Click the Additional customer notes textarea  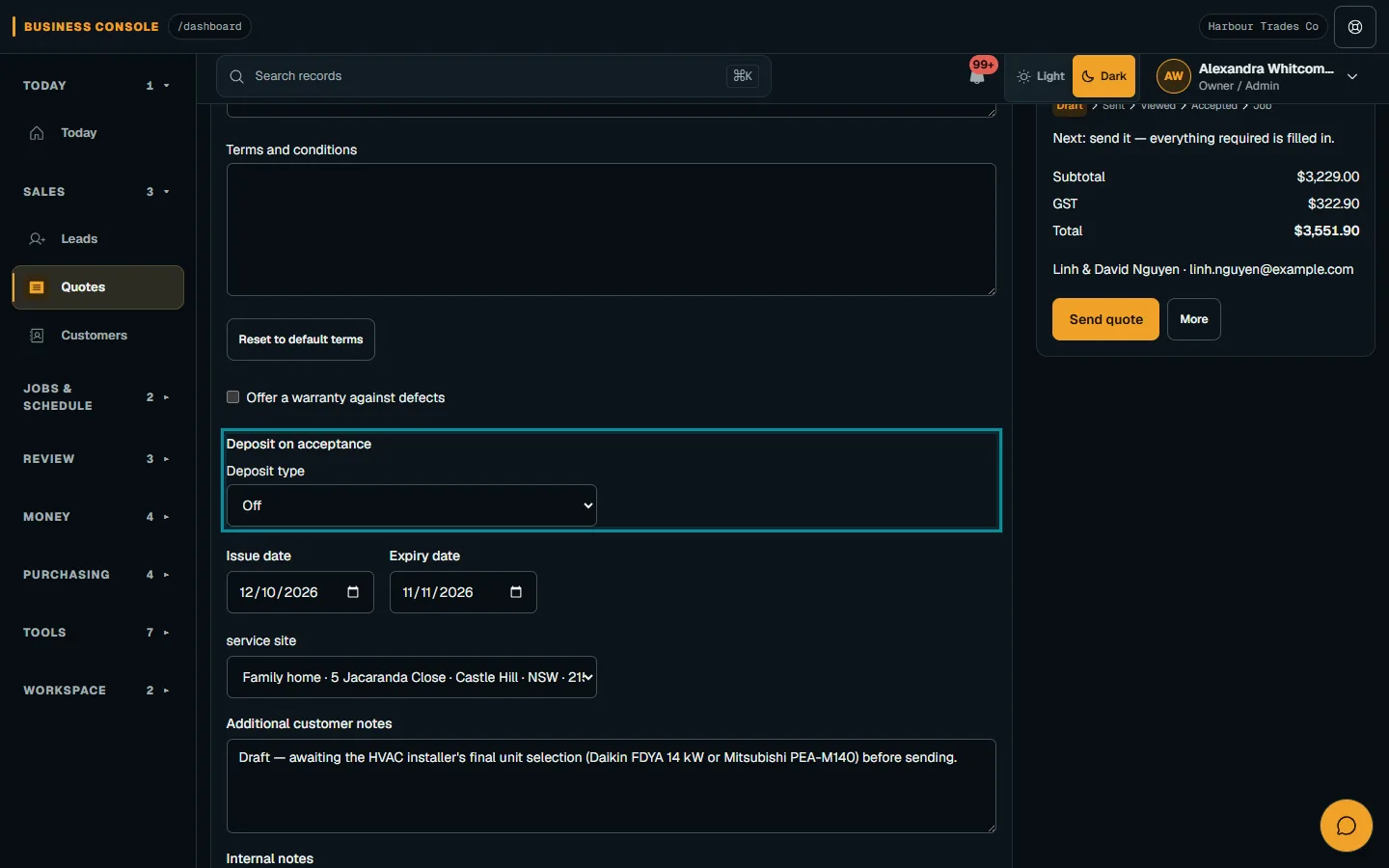coord(612,786)
